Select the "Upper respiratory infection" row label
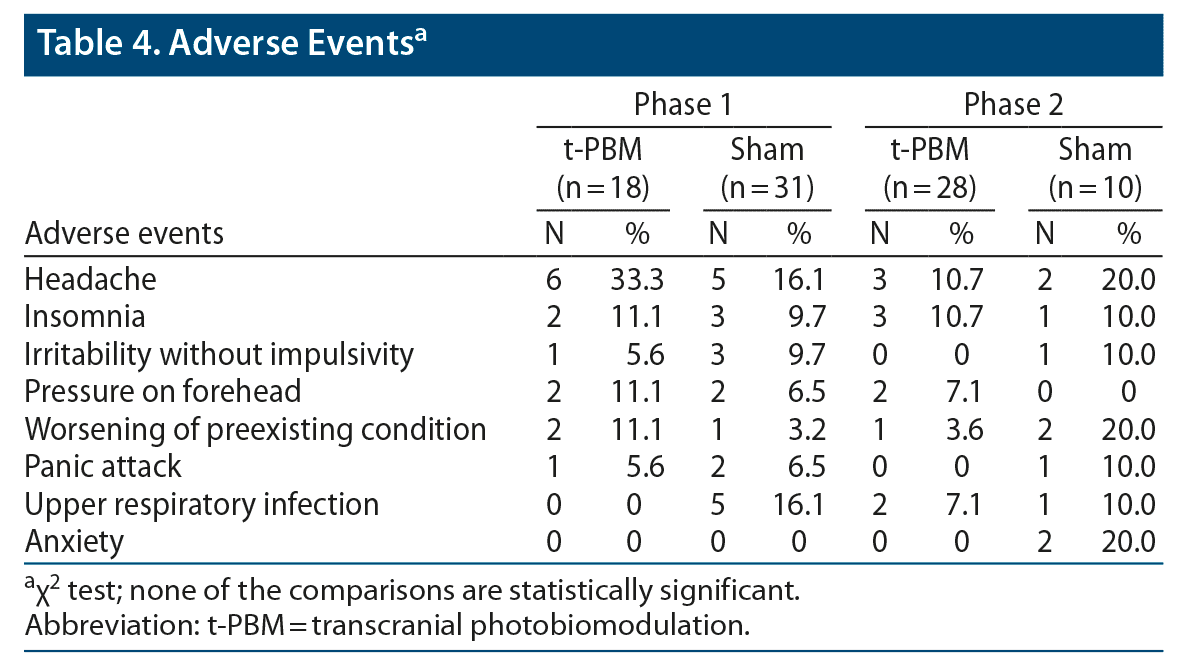Viewport: 1198px width, 670px height. (x=202, y=504)
